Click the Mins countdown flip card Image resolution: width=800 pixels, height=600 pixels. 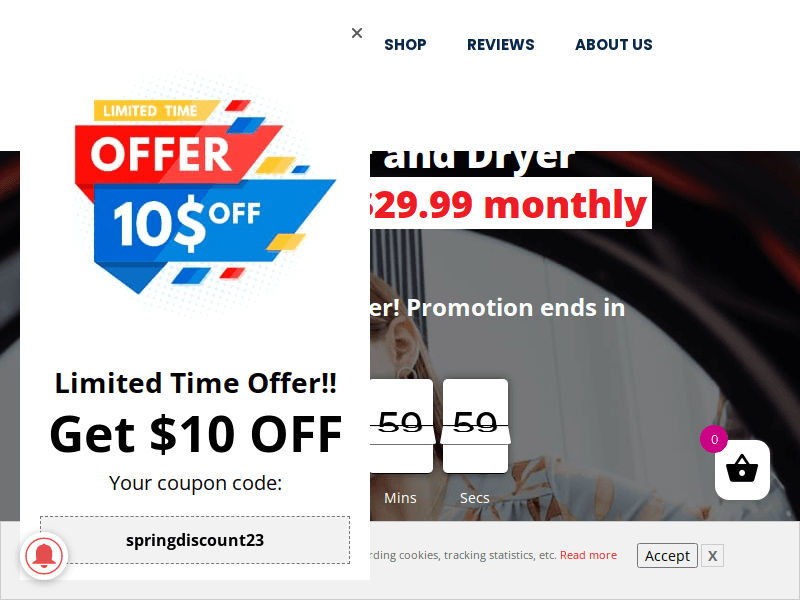point(401,426)
